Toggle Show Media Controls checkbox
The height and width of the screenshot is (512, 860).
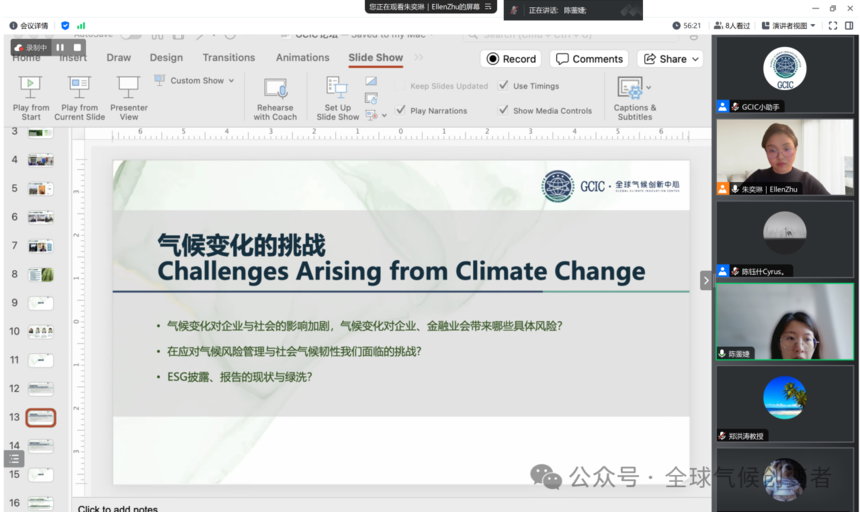point(503,110)
